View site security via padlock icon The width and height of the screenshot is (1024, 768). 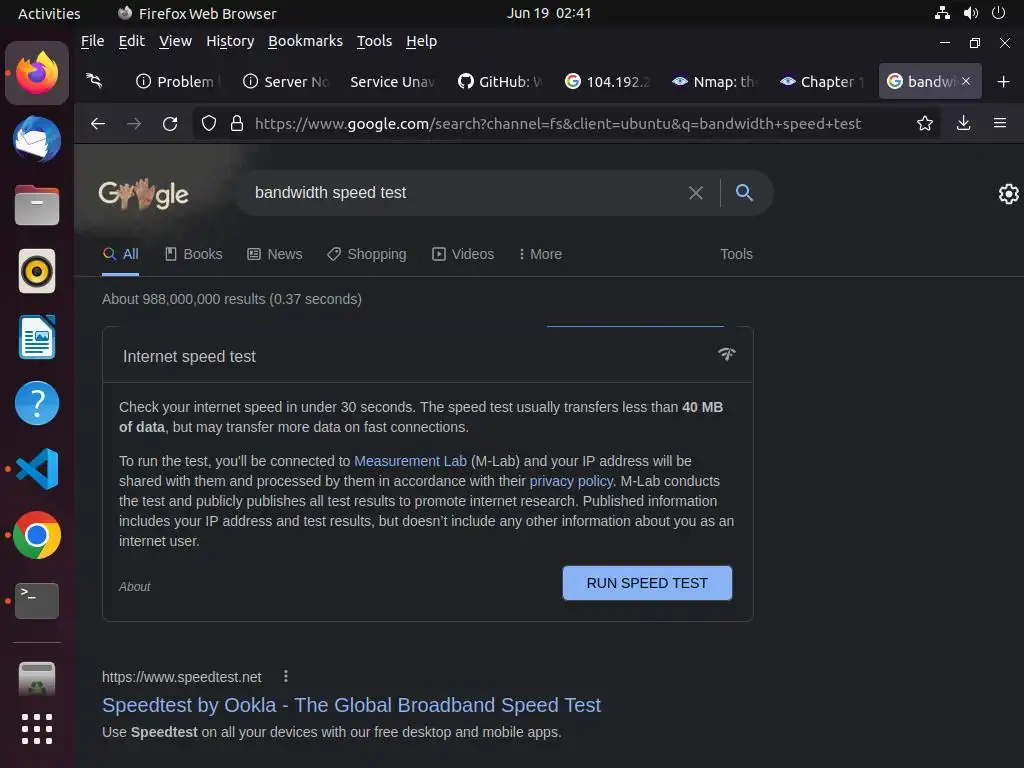(237, 123)
